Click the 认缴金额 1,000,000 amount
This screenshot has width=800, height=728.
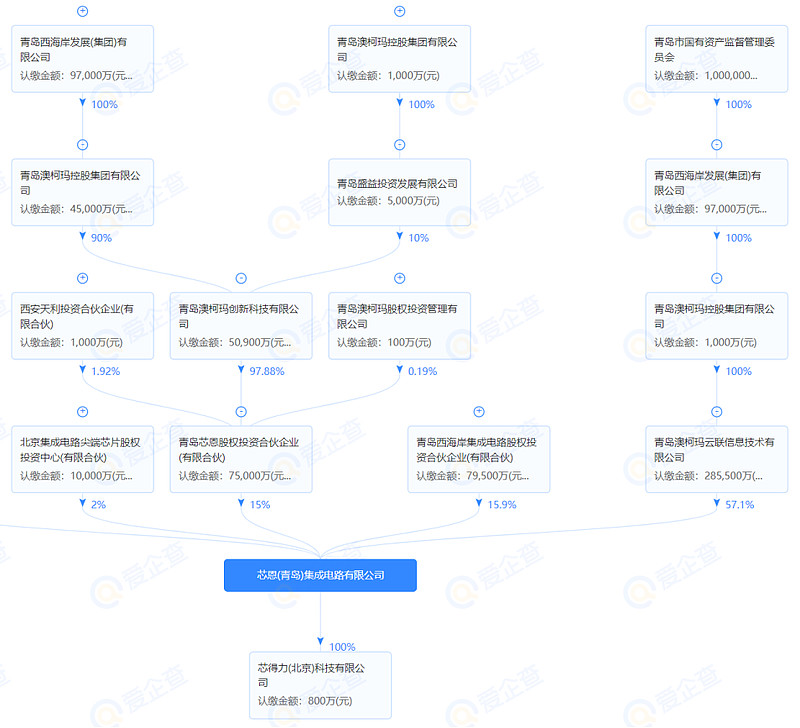coord(706,76)
